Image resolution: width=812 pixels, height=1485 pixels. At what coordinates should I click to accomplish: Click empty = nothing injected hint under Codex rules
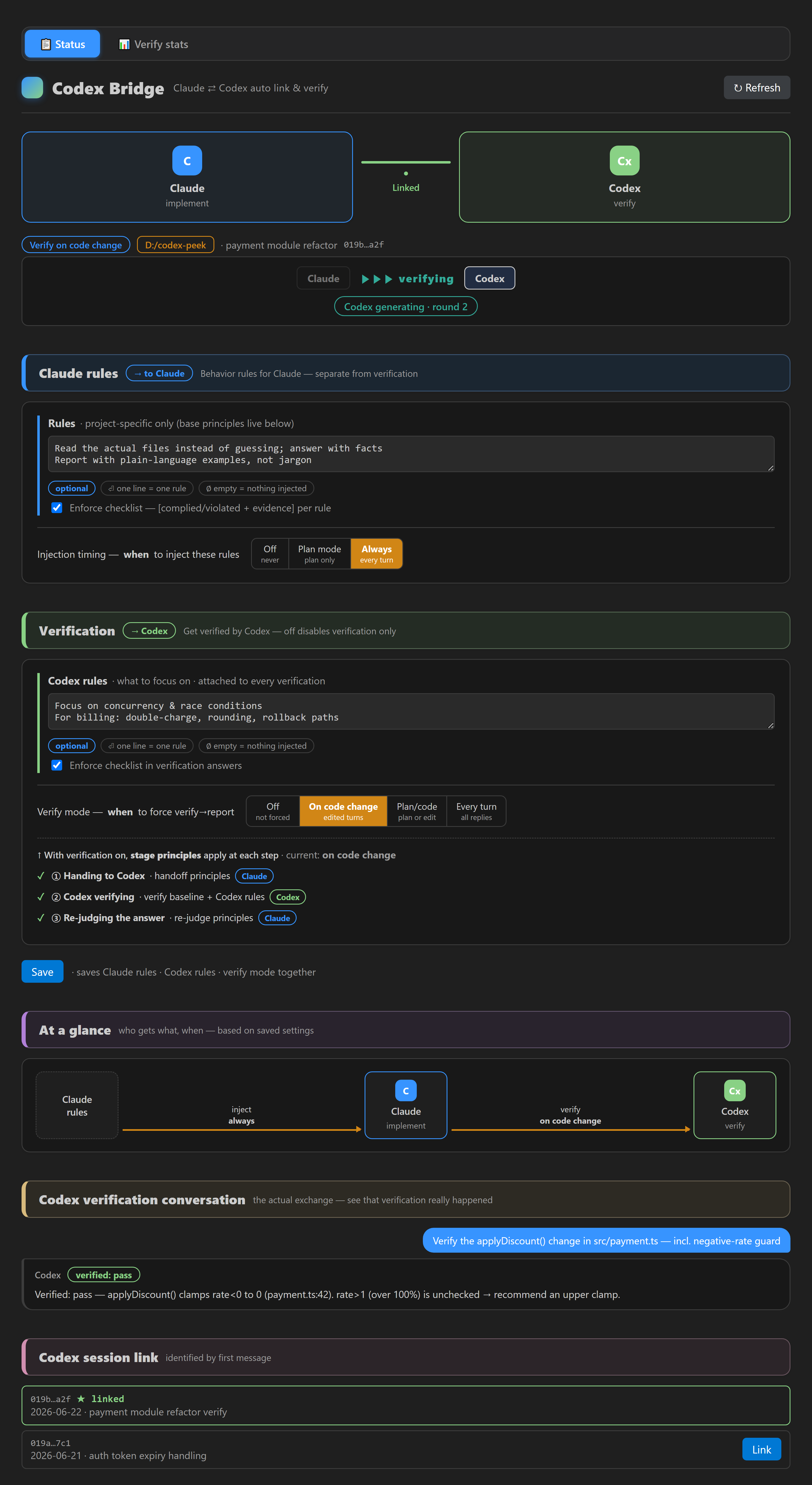[x=257, y=746]
